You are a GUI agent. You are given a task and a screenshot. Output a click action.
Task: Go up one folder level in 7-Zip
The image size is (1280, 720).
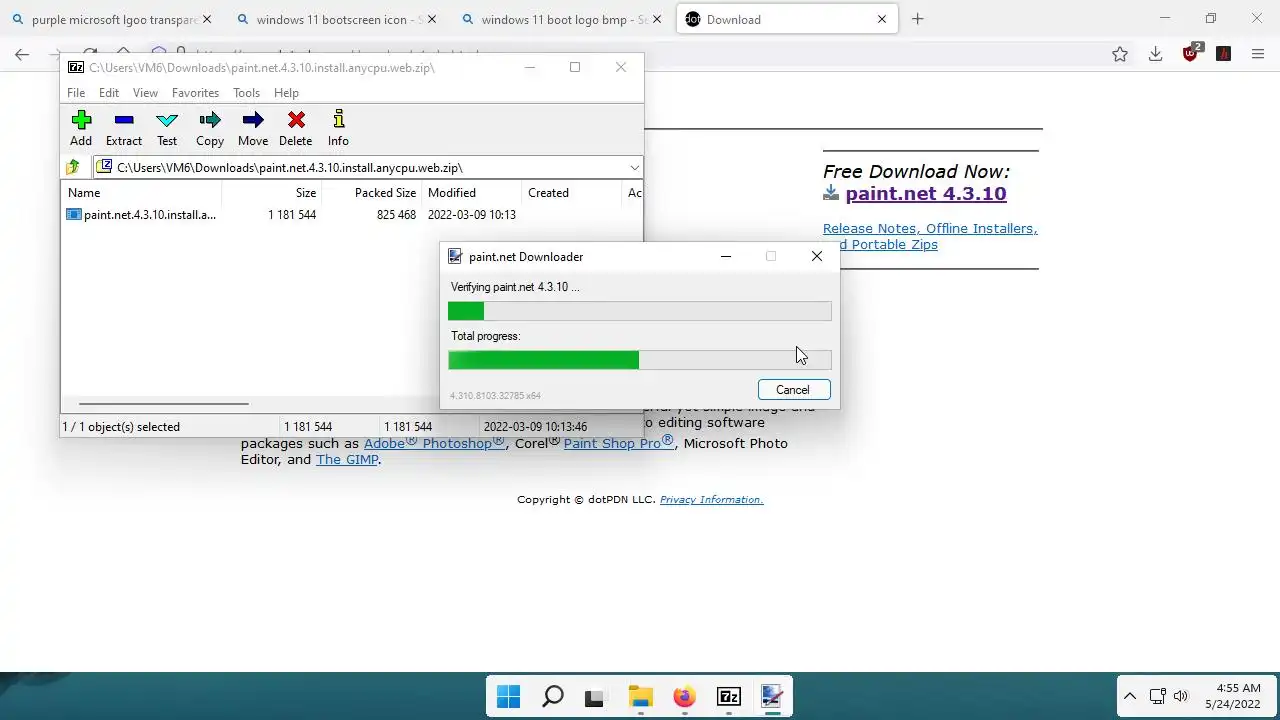pyautogui.click(x=73, y=167)
